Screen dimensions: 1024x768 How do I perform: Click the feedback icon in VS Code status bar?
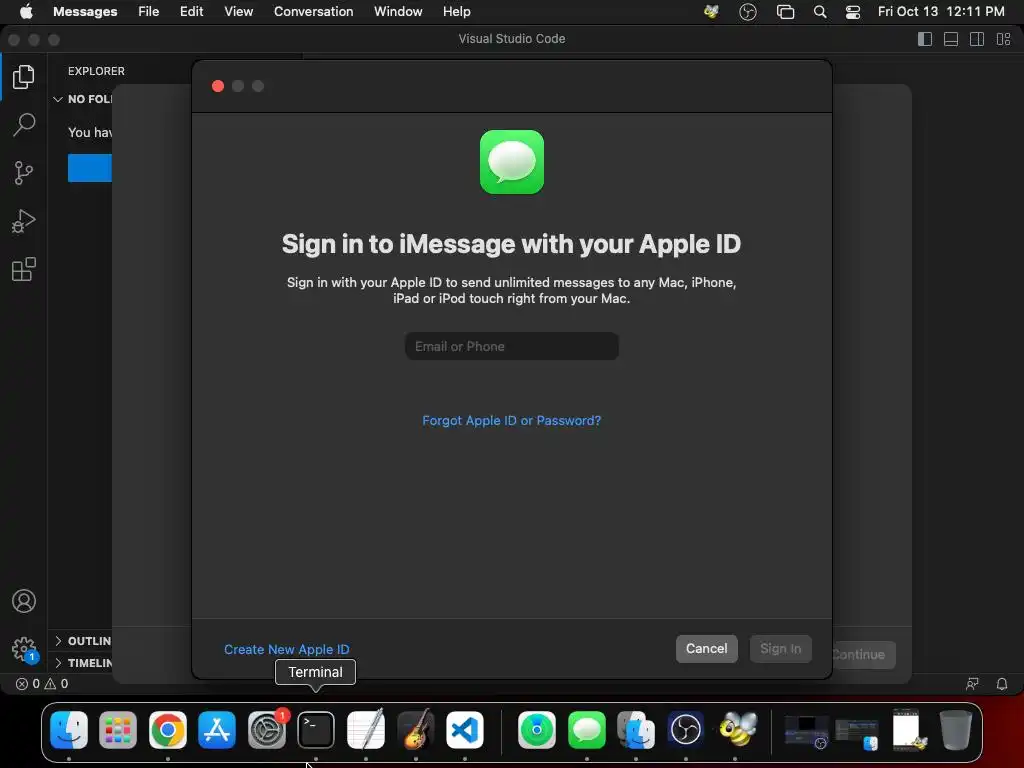pos(972,684)
